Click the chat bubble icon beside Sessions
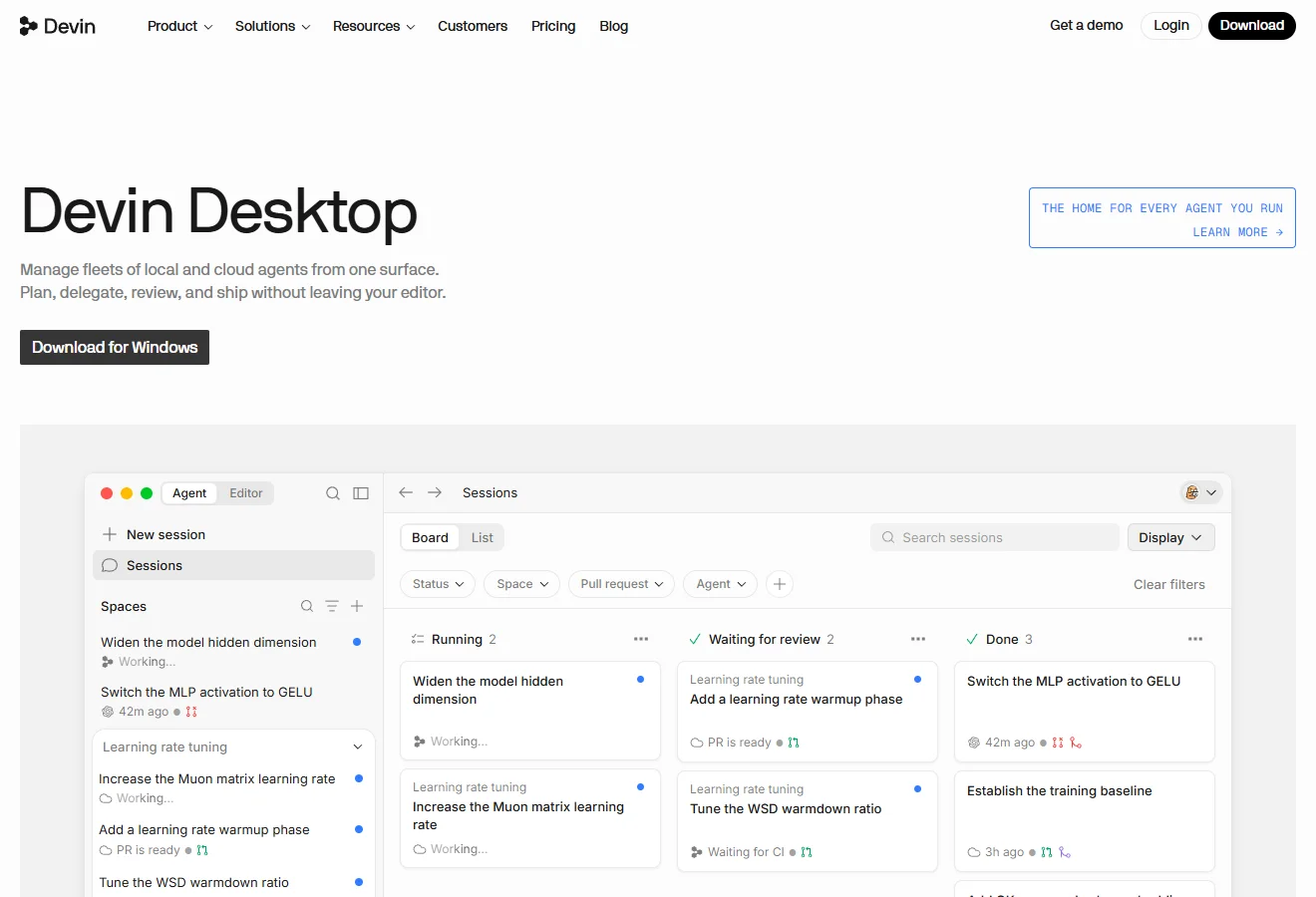The width and height of the screenshot is (1316, 897). pos(110,565)
